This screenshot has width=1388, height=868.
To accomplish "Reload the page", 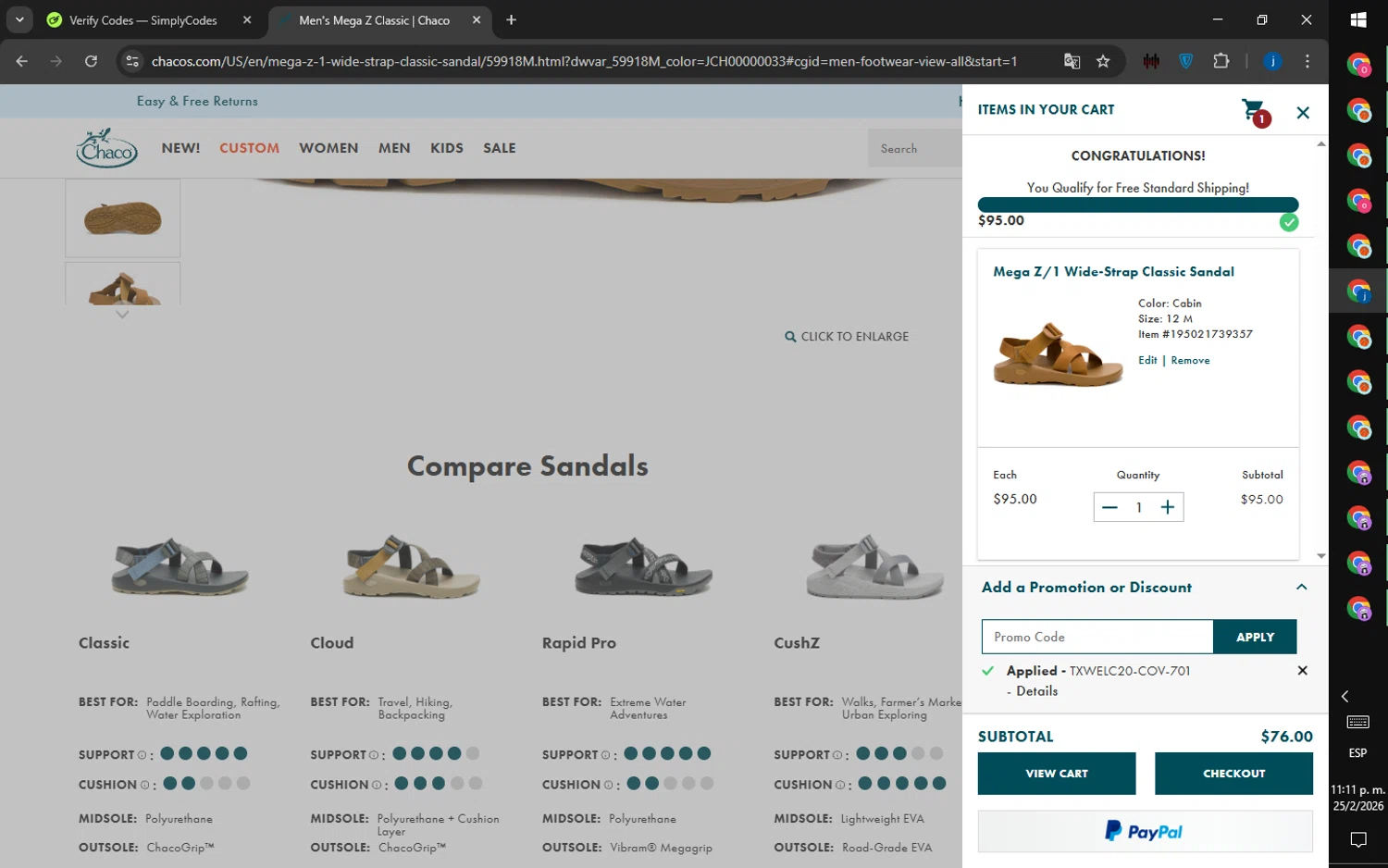I will tap(91, 61).
